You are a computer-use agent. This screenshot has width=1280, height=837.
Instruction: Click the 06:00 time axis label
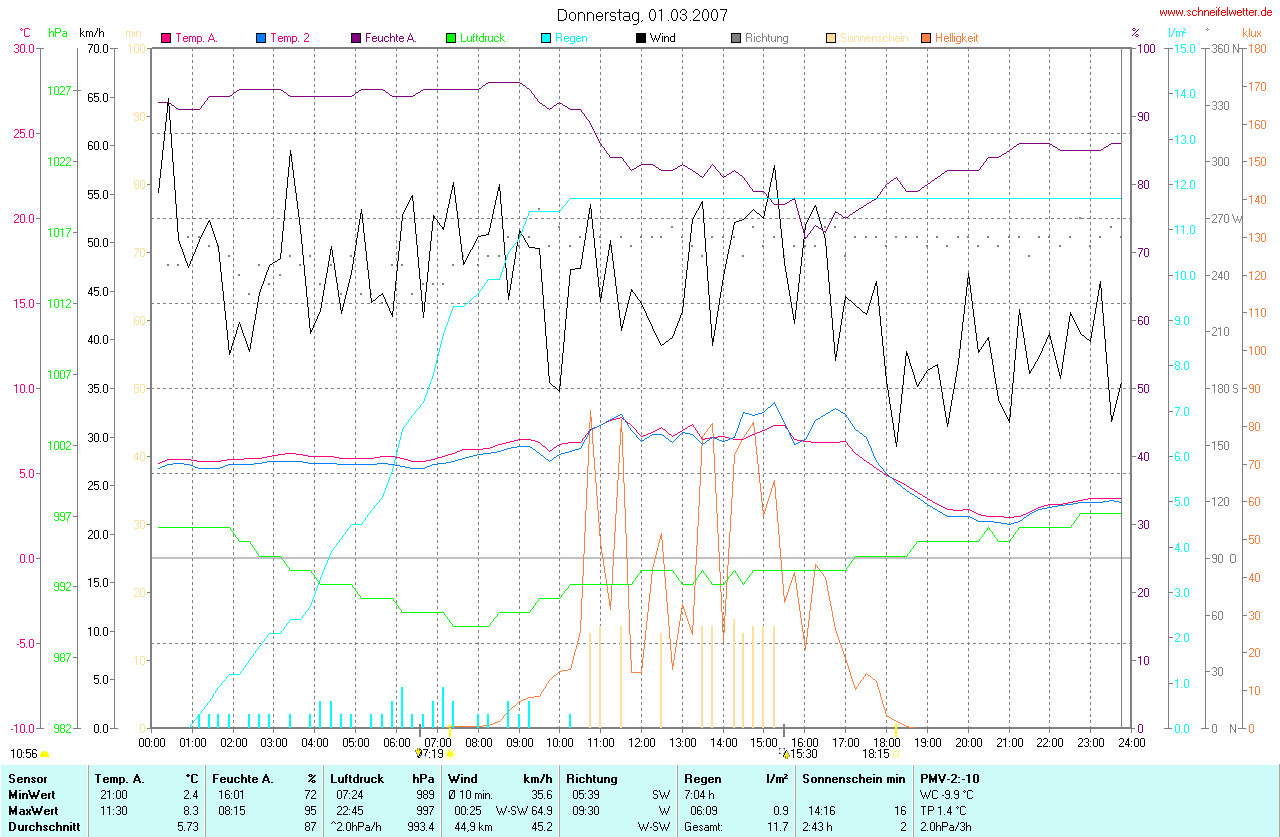pyautogui.click(x=397, y=742)
